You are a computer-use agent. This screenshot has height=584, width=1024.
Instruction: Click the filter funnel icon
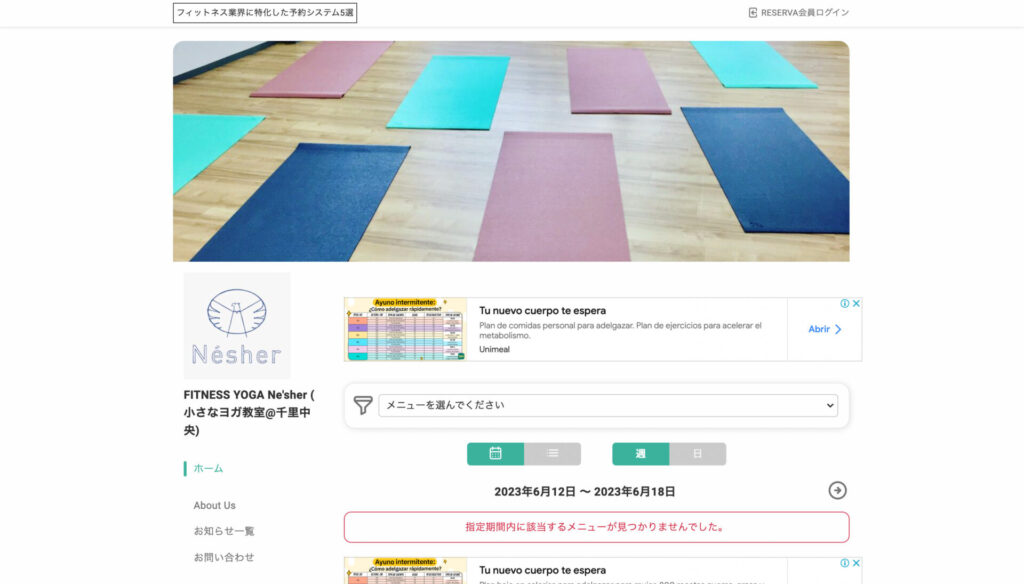363,405
